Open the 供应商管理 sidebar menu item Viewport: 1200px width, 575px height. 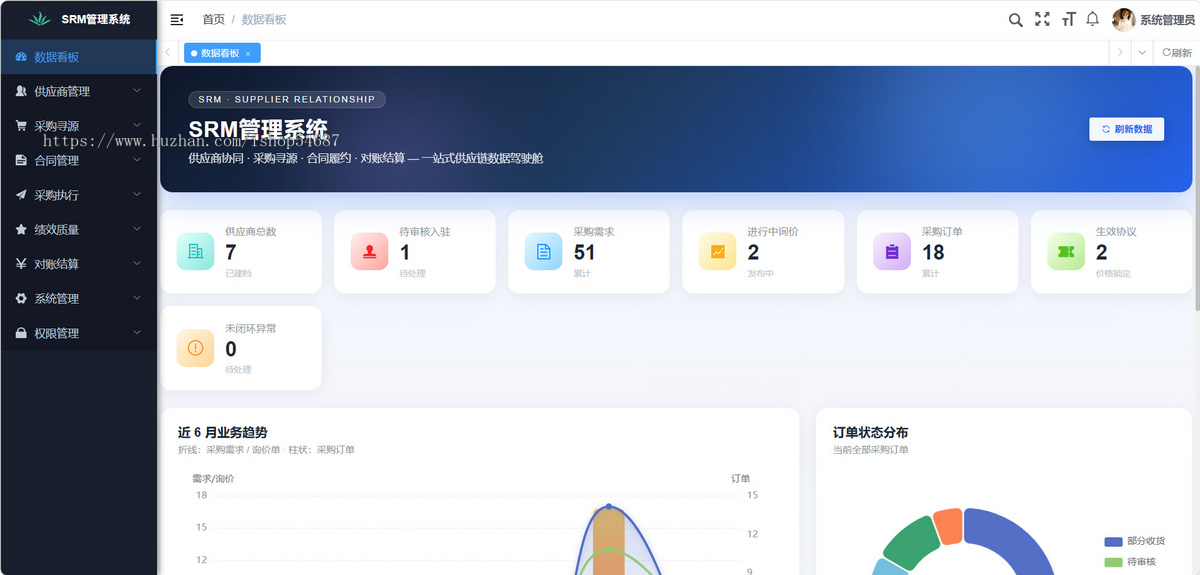pyautogui.click(x=78, y=91)
